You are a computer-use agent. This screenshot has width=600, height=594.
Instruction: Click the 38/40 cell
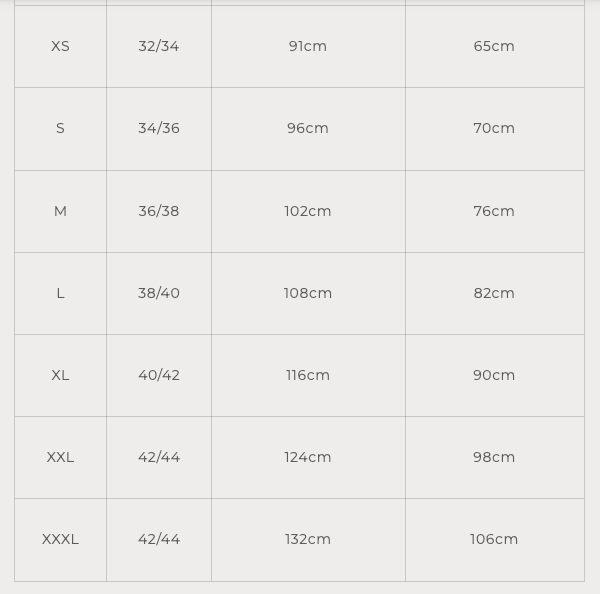pos(159,294)
